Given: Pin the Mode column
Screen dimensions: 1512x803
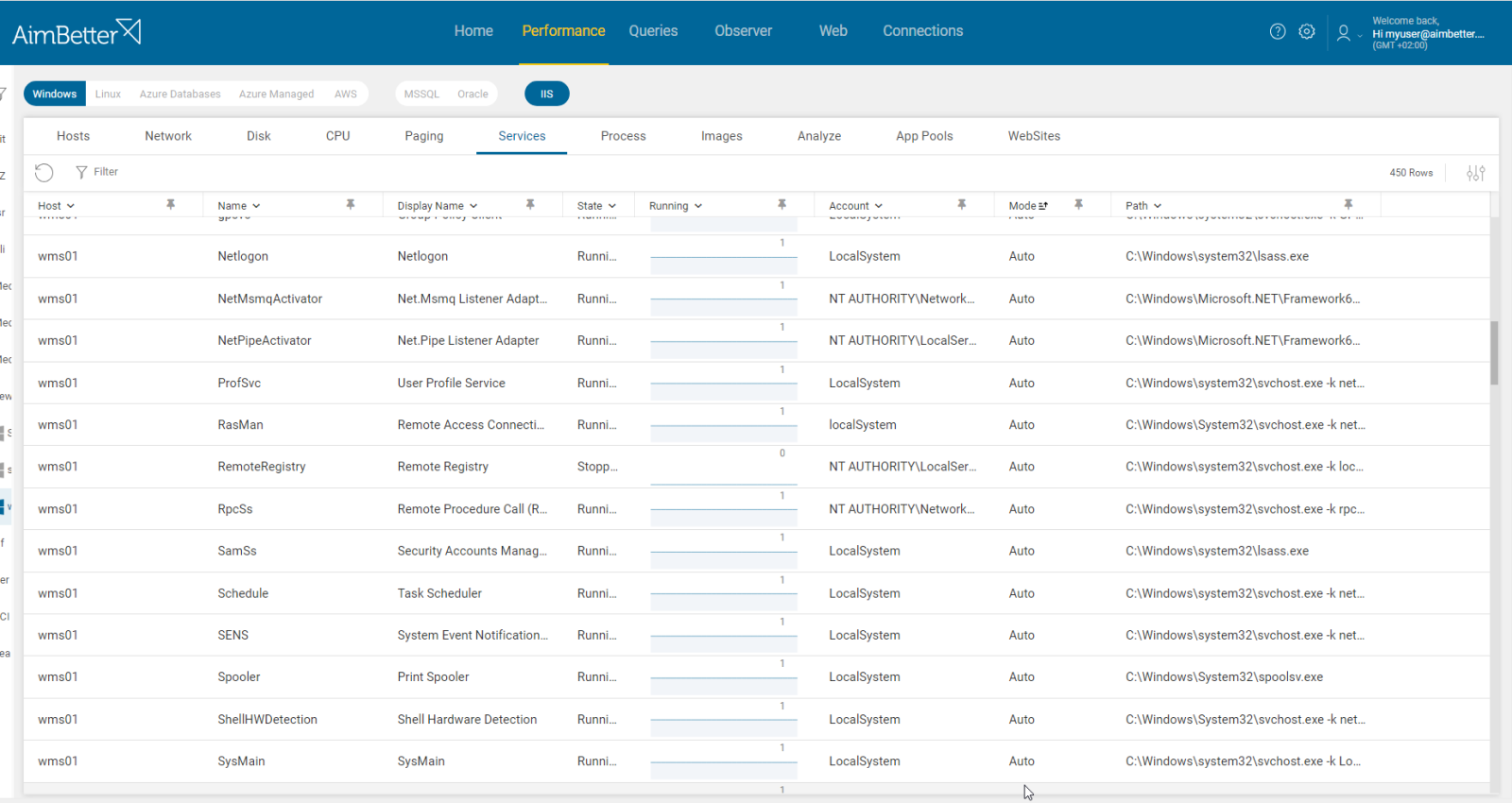Looking at the screenshot, I should tap(1078, 204).
